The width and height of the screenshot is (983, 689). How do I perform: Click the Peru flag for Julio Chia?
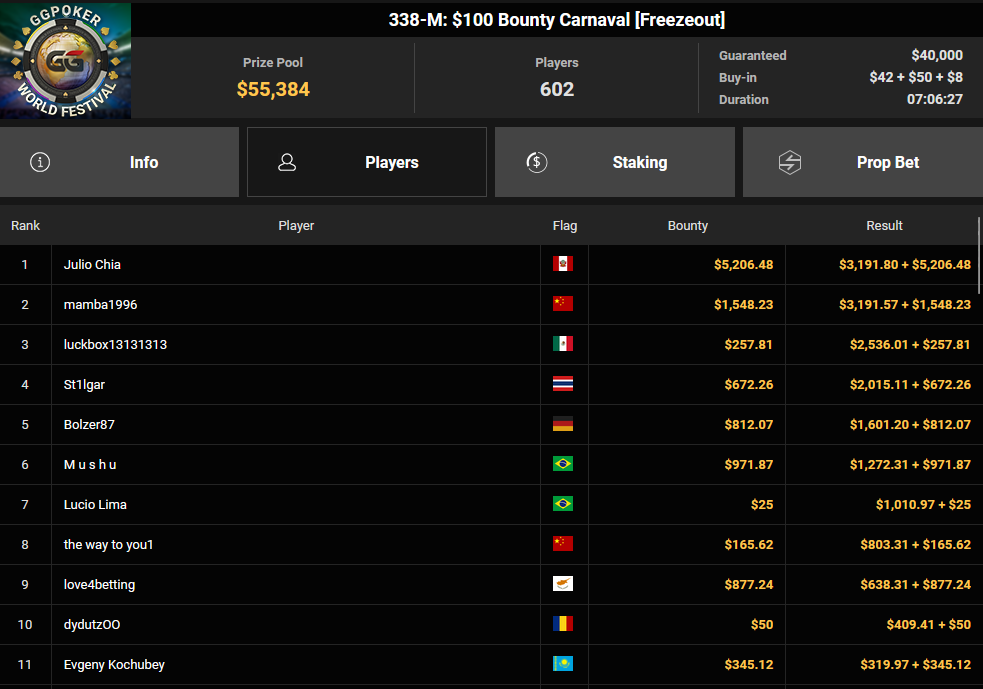[563, 264]
